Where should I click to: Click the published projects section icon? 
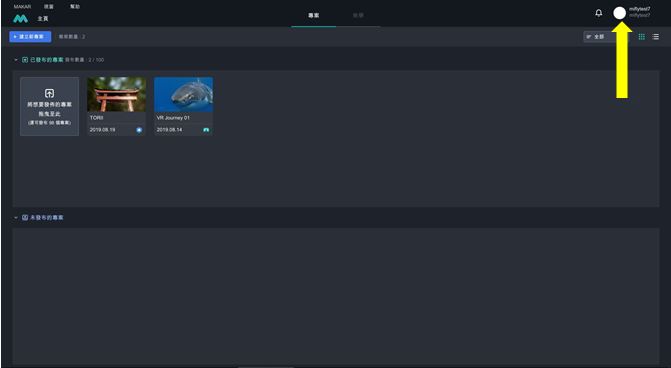pyautogui.click(x=25, y=60)
